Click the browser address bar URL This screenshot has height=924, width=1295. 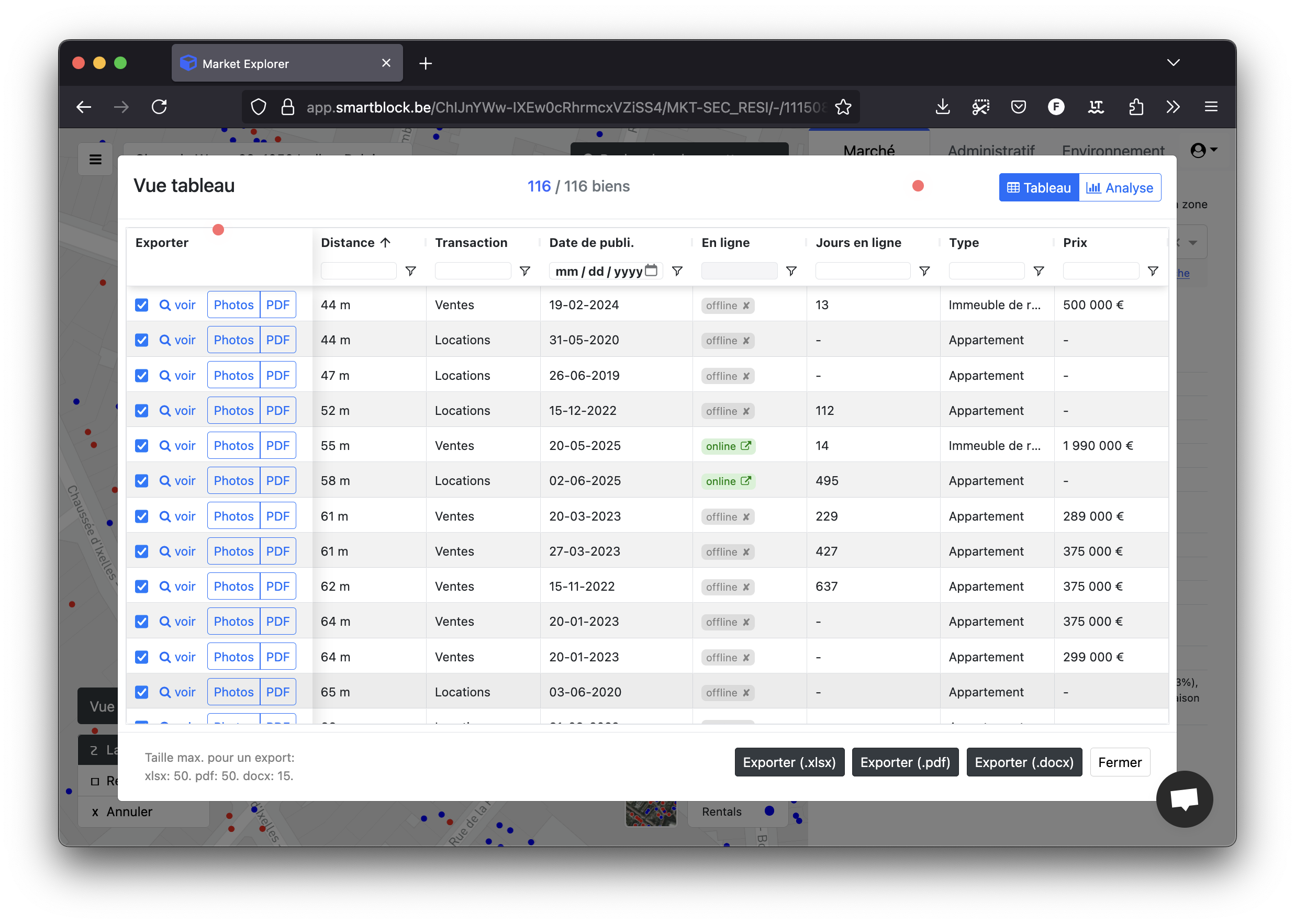coord(566,107)
